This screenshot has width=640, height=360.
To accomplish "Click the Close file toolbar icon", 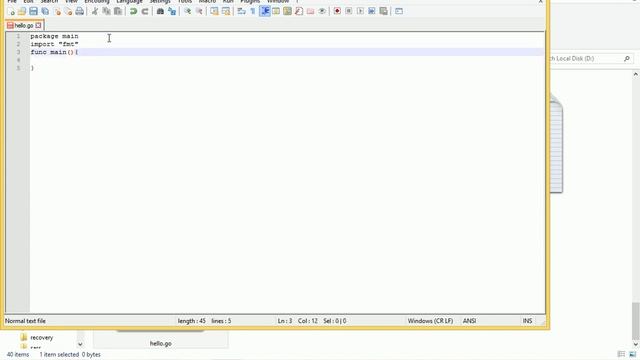I will (57, 11).
